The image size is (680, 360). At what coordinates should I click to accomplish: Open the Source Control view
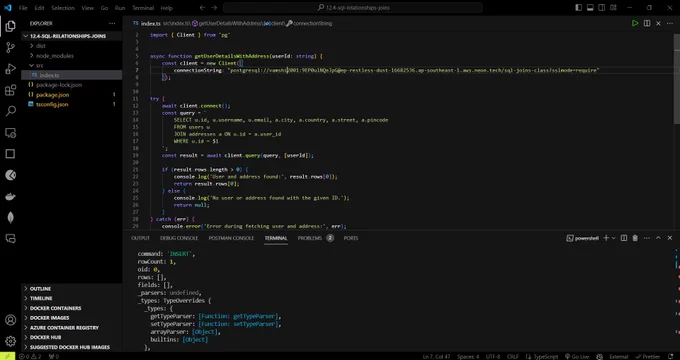coord(10,48)
